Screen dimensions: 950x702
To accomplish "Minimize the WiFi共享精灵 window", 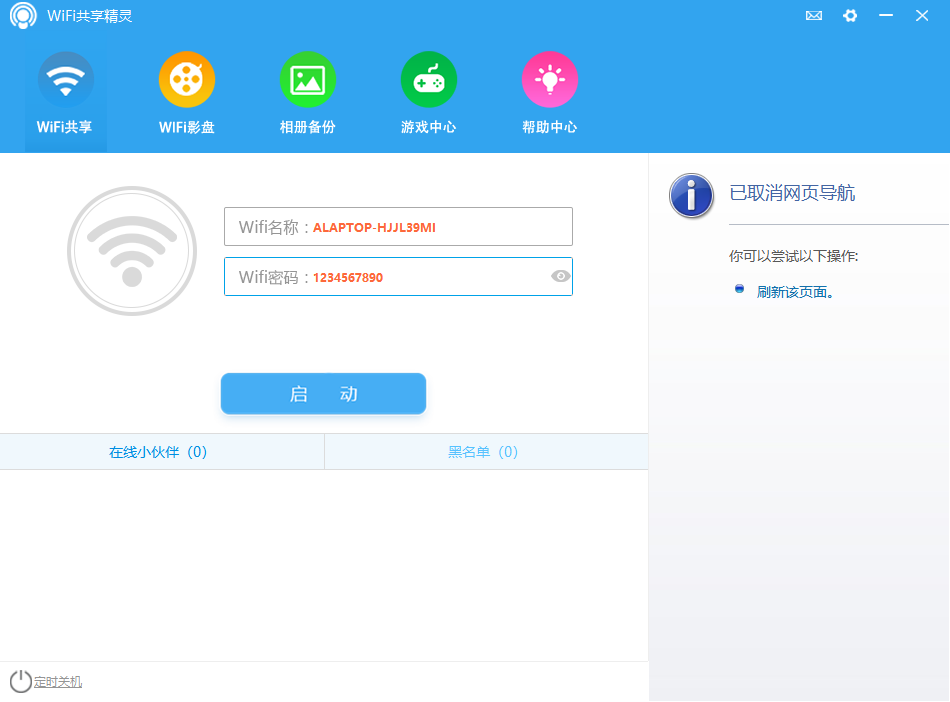I will tap(886, 16).
